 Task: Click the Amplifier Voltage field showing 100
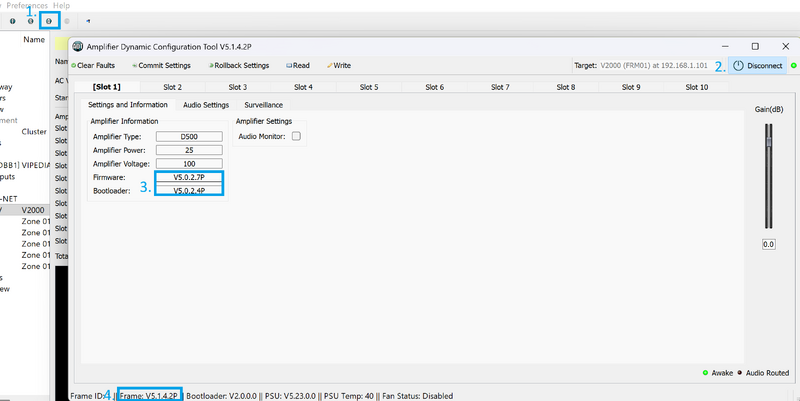(x=189, y=164)
